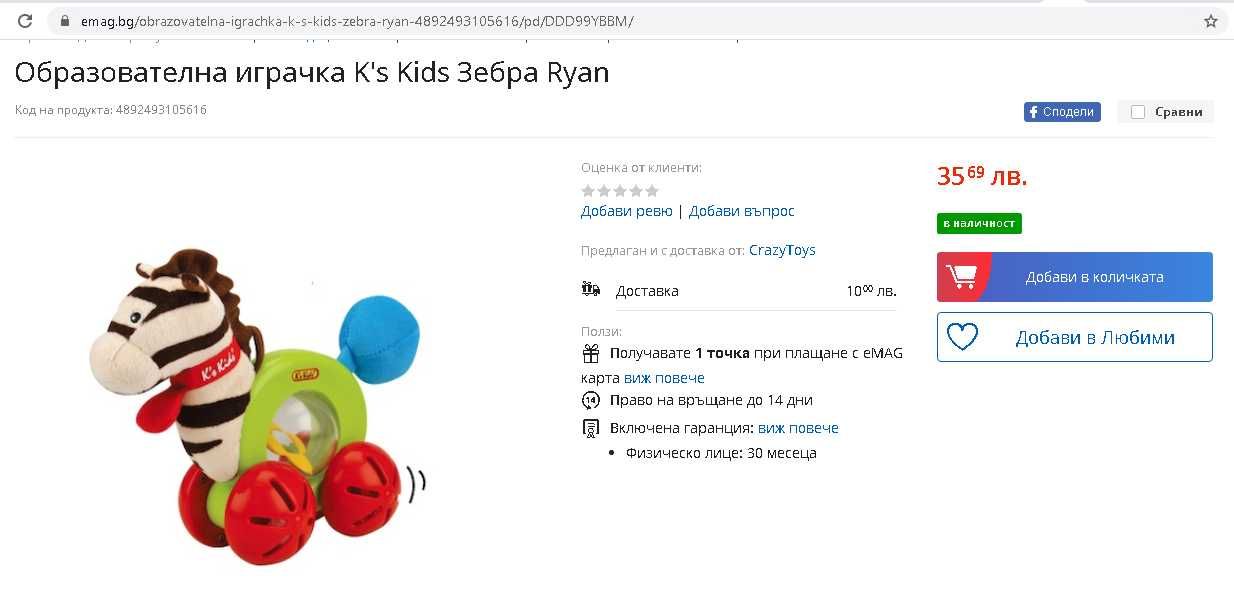
Task: Click the Добави в количката button
Action: point(1075,277)
